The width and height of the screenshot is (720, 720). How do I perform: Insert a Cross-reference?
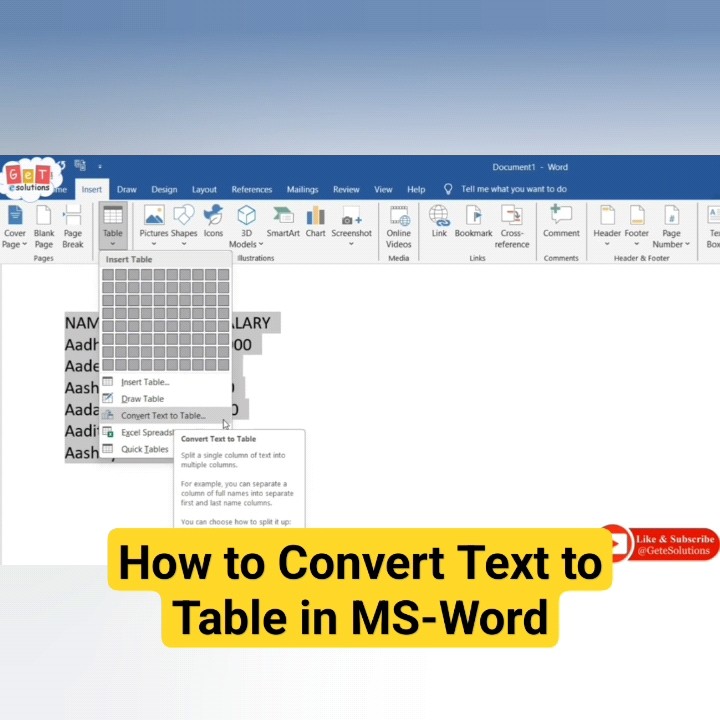pos(512,225)
